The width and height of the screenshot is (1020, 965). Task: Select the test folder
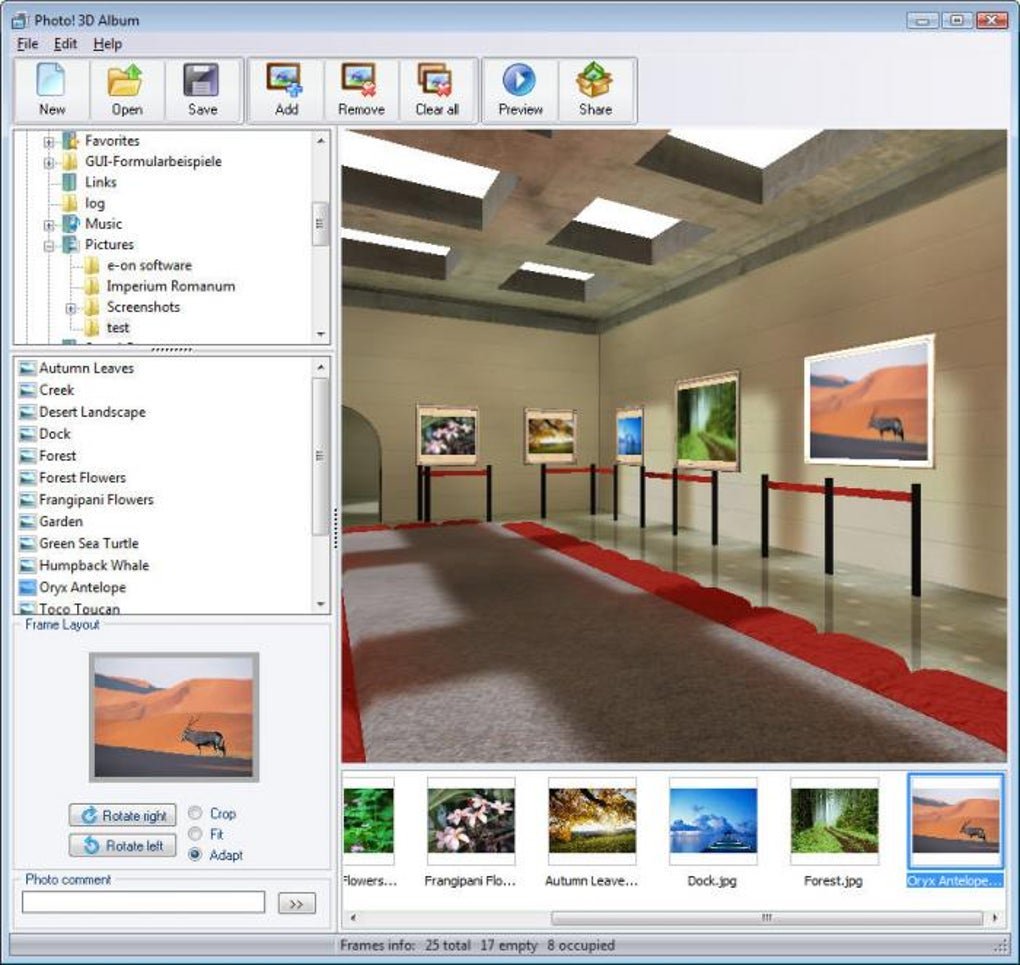tap(118, 328)
